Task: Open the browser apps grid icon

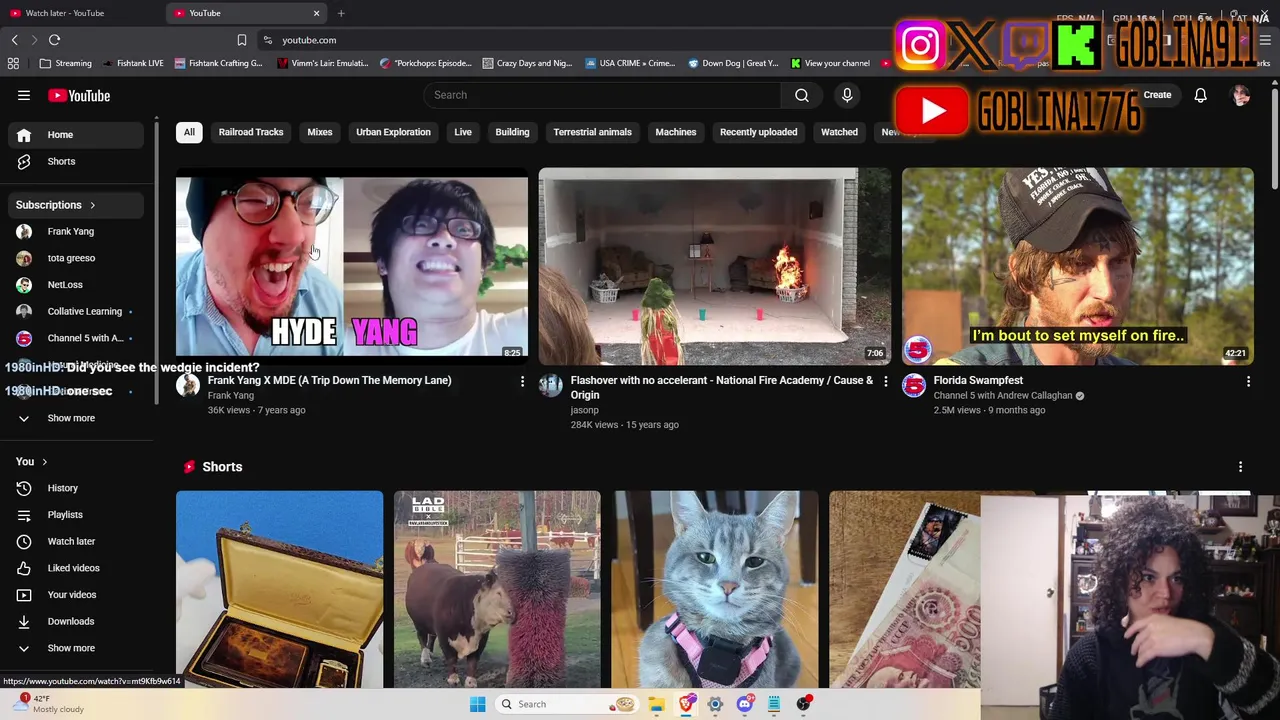Action: pos(13,63)
